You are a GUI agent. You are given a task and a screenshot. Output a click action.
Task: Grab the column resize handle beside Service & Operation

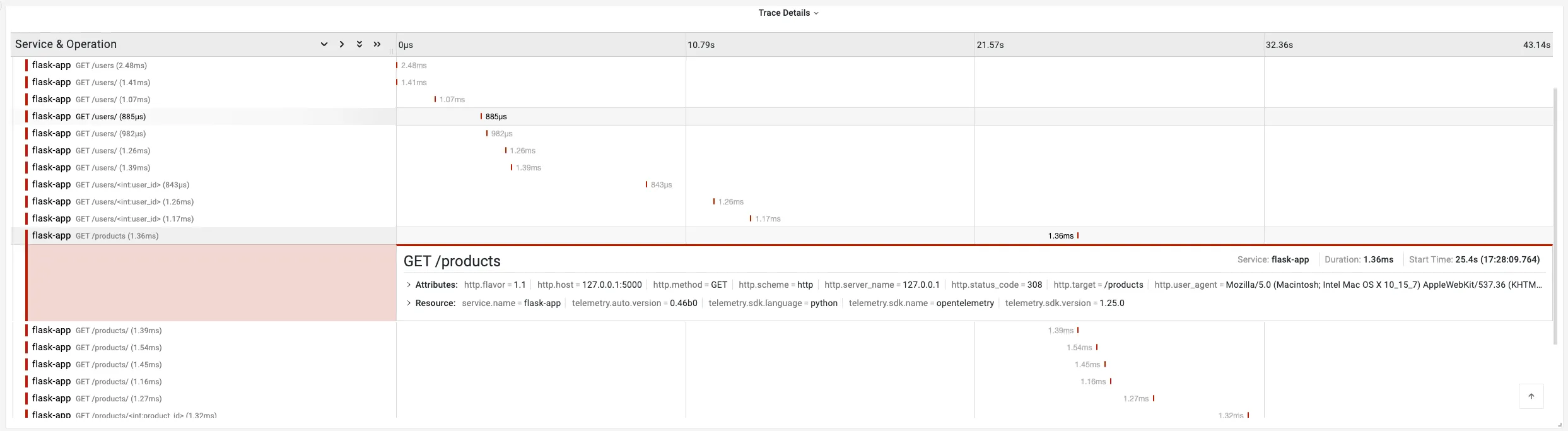(x=392, y=51)
